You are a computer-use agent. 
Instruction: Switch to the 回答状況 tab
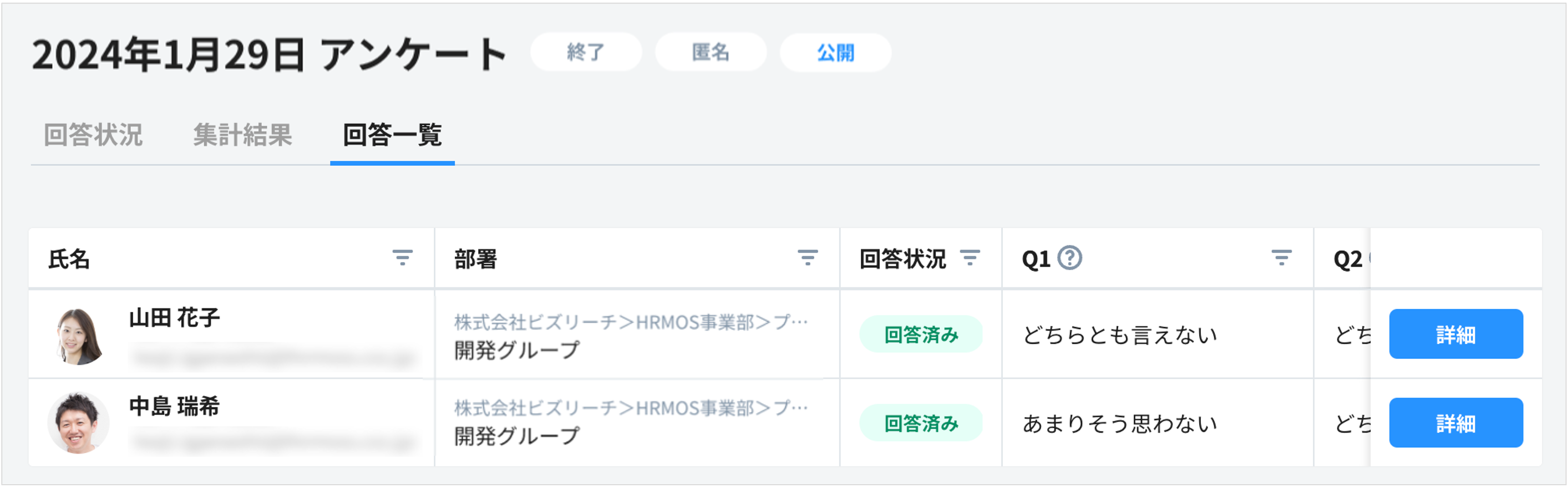(94, 136)
